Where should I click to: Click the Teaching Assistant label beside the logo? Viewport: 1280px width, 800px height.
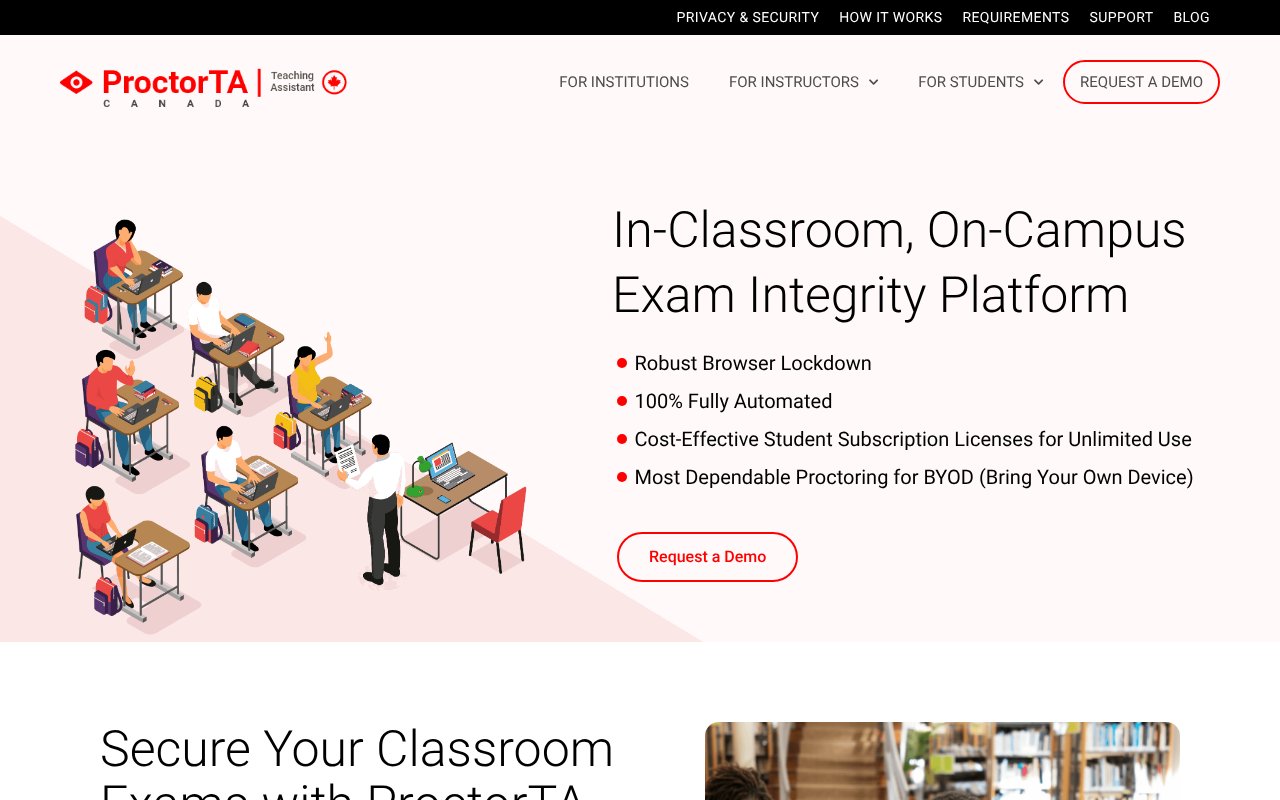pyautogui.click(x=292, y=81)
